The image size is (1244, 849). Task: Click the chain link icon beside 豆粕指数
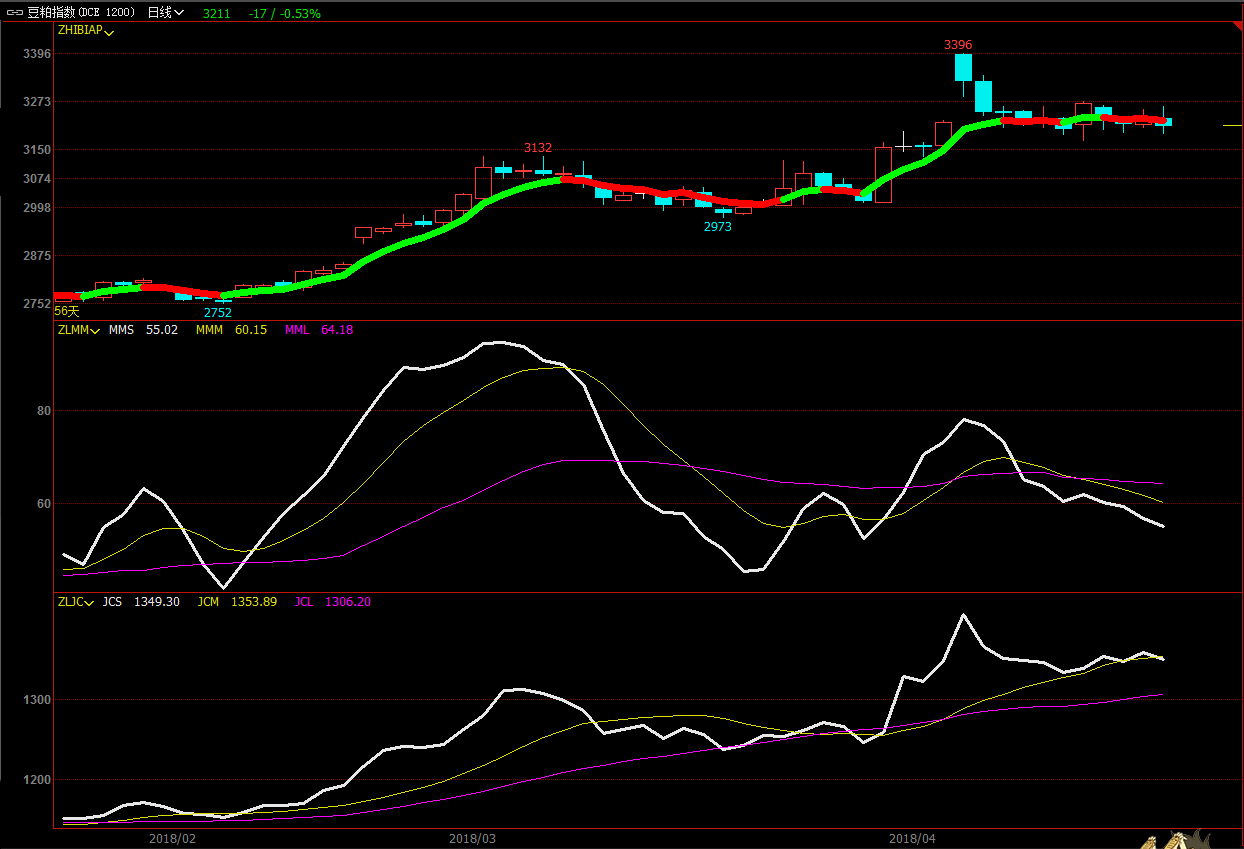tap(15, 13)
